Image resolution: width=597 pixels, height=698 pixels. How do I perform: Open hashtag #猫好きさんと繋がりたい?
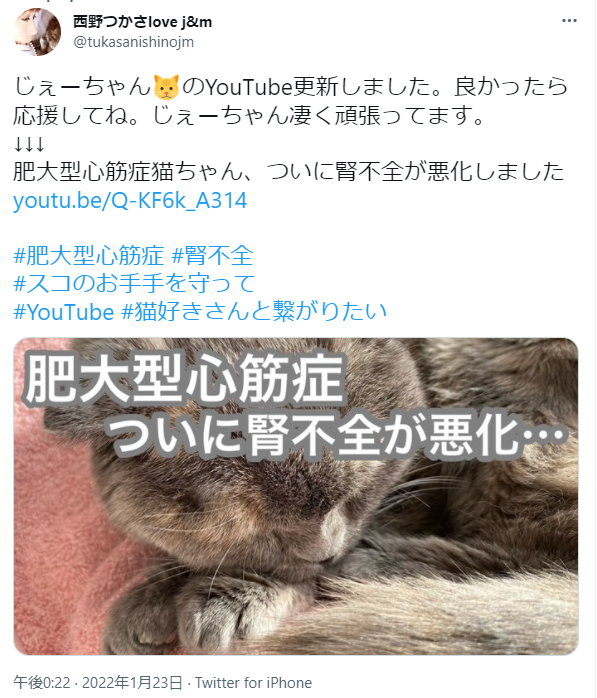[254, 312]
